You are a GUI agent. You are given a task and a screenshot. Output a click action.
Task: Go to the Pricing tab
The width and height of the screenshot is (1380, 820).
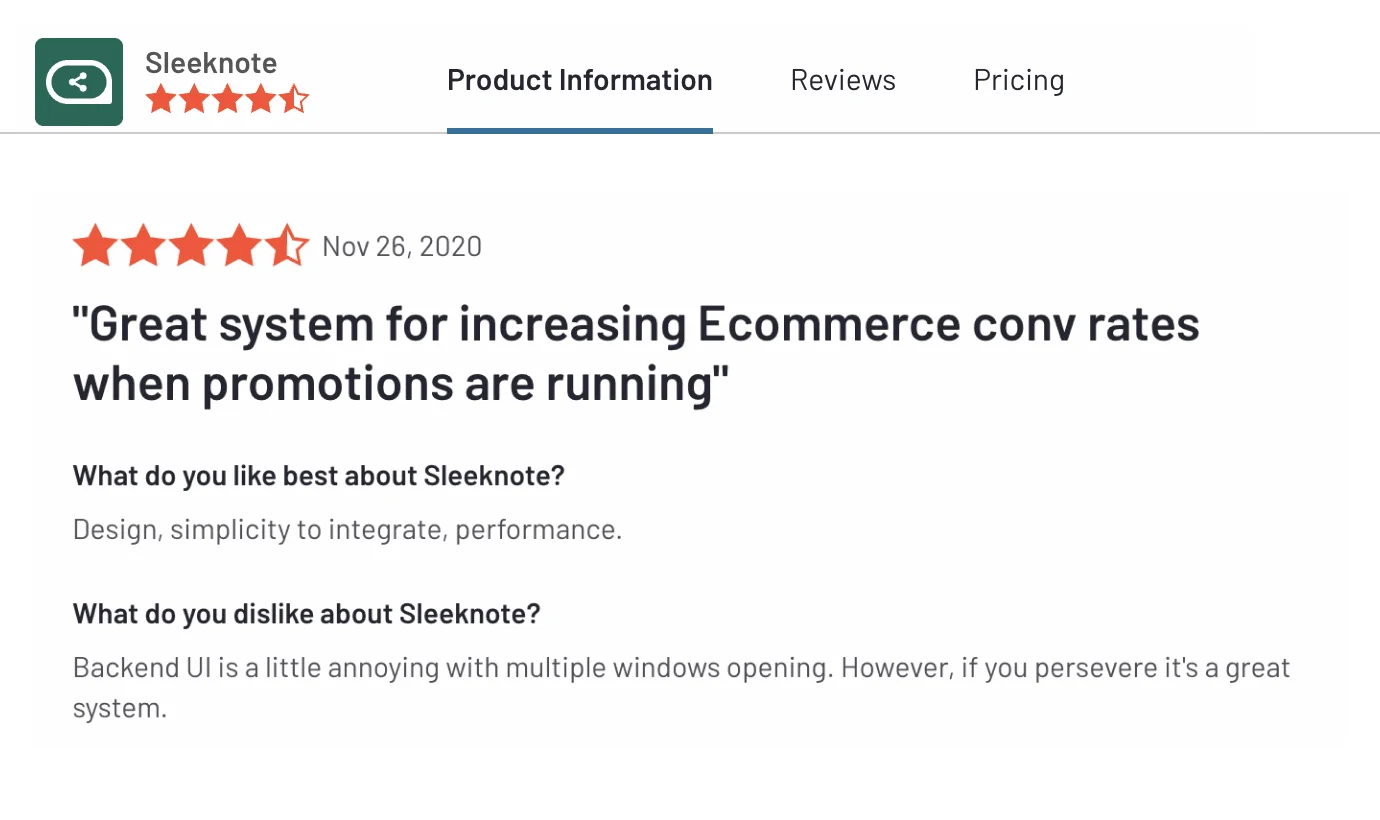[x=1019, y=80]
